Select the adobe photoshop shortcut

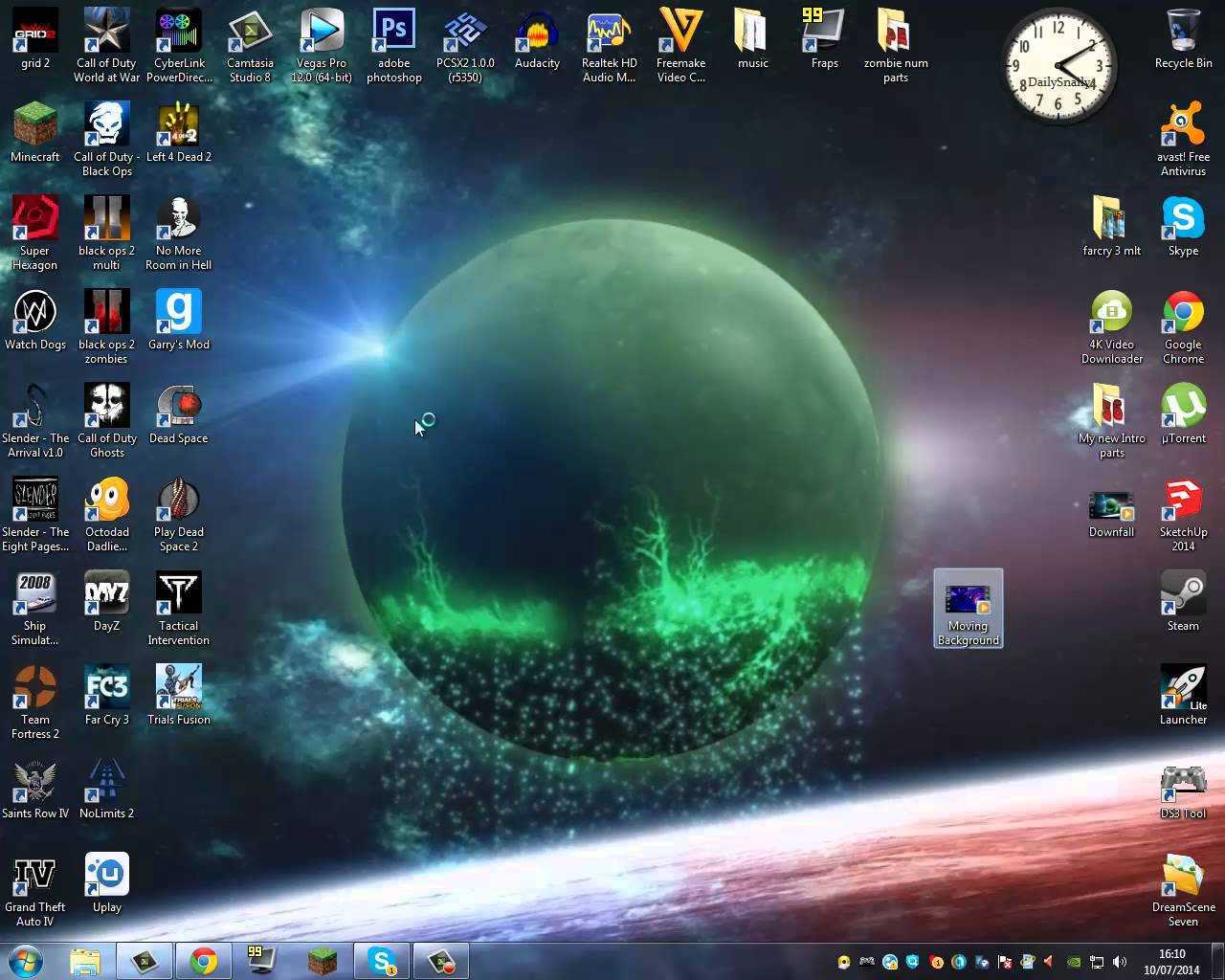(x=393, y=45)
